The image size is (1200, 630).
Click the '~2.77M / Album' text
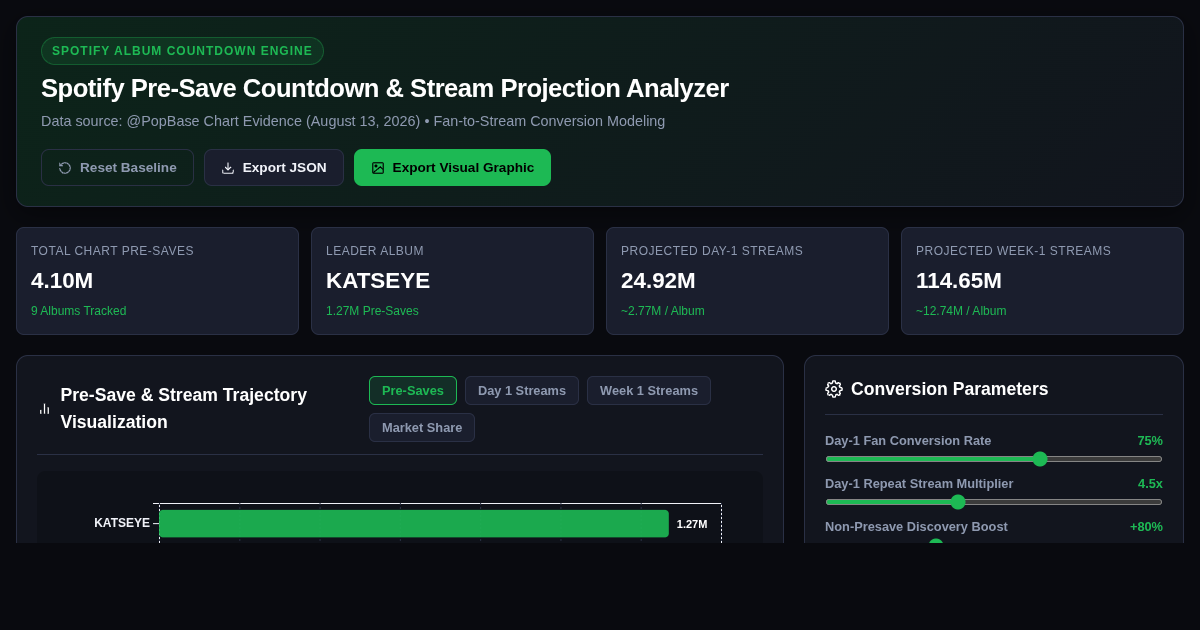tap(663, 311)
